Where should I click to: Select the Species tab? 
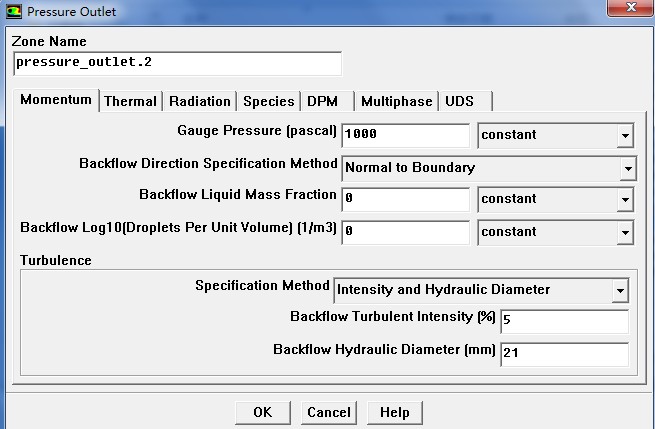(x=268, y=101)
